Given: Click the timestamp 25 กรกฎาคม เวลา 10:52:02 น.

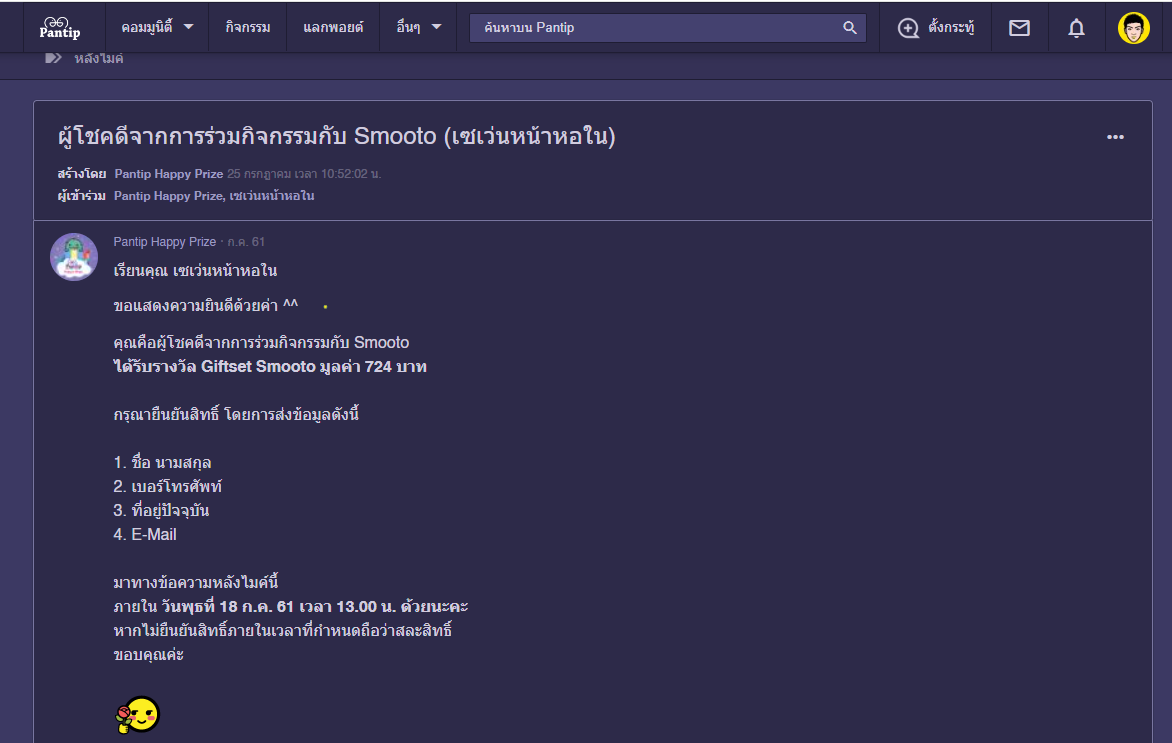Looking at the screenshot, I should click(x=303, y=173).
